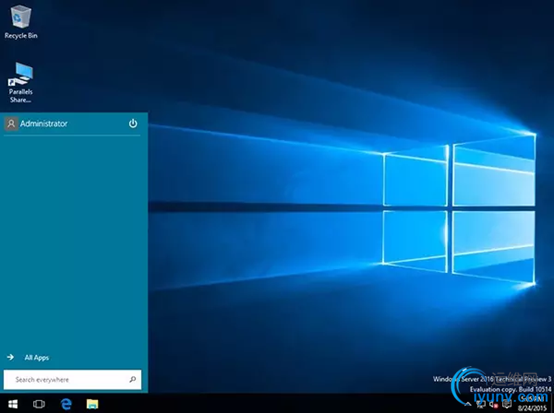Open File Explorer from the taskbar
The image size is (554, 413).
click(x=93, y=404)
